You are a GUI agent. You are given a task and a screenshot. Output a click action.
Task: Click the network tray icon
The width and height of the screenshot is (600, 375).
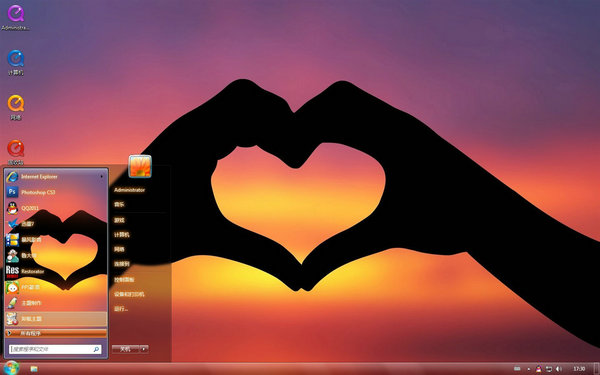(x=549, y=369)
